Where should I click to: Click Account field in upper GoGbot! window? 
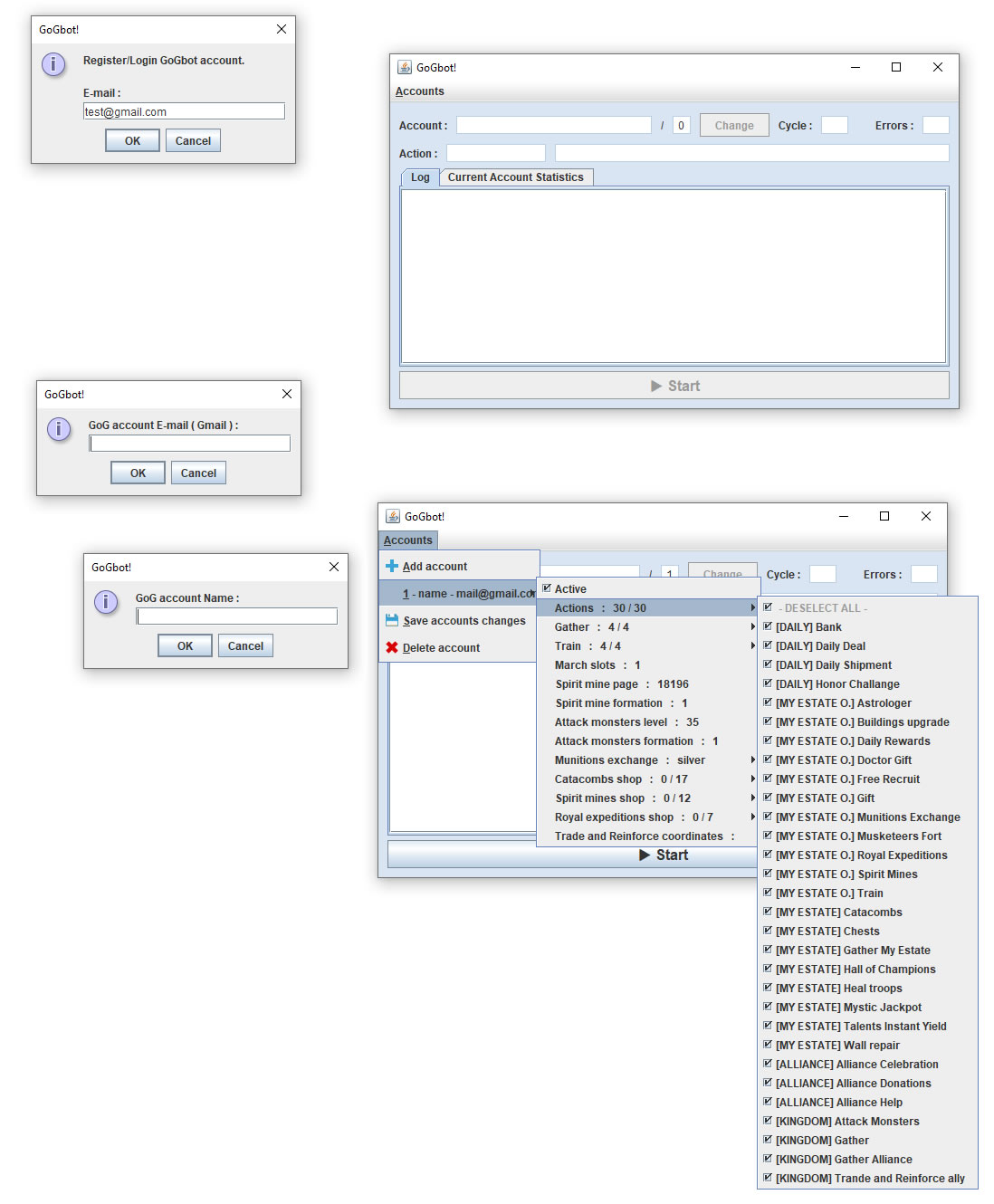pyautogui.click(x=554, y=125)
